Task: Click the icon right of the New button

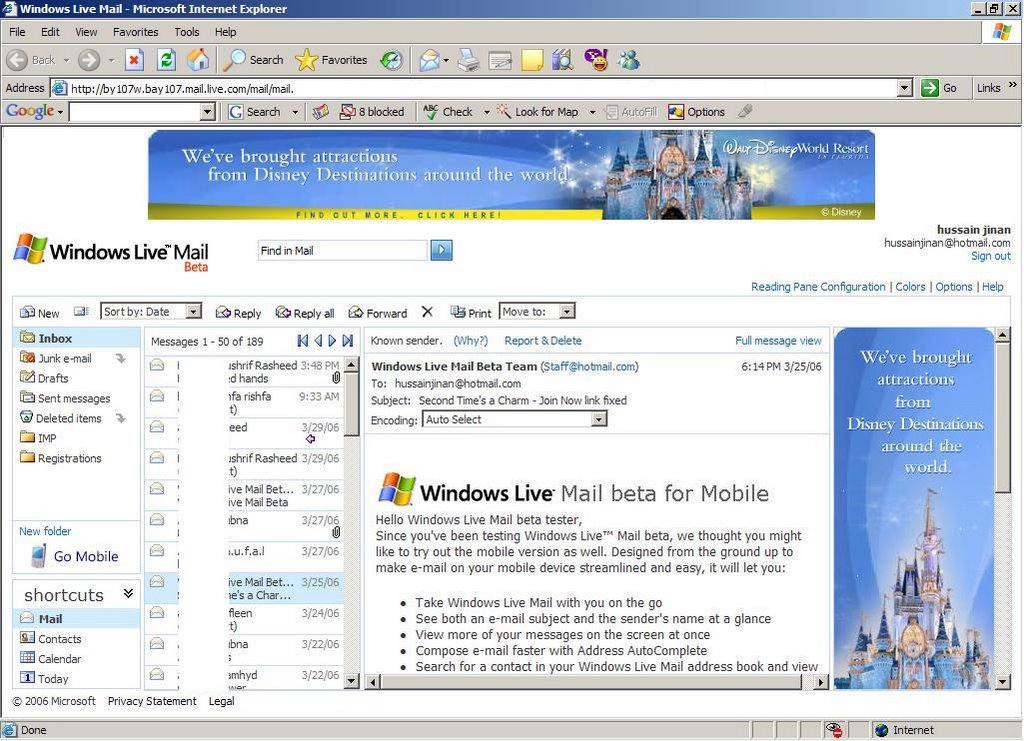Action: (x=81, y=312)
